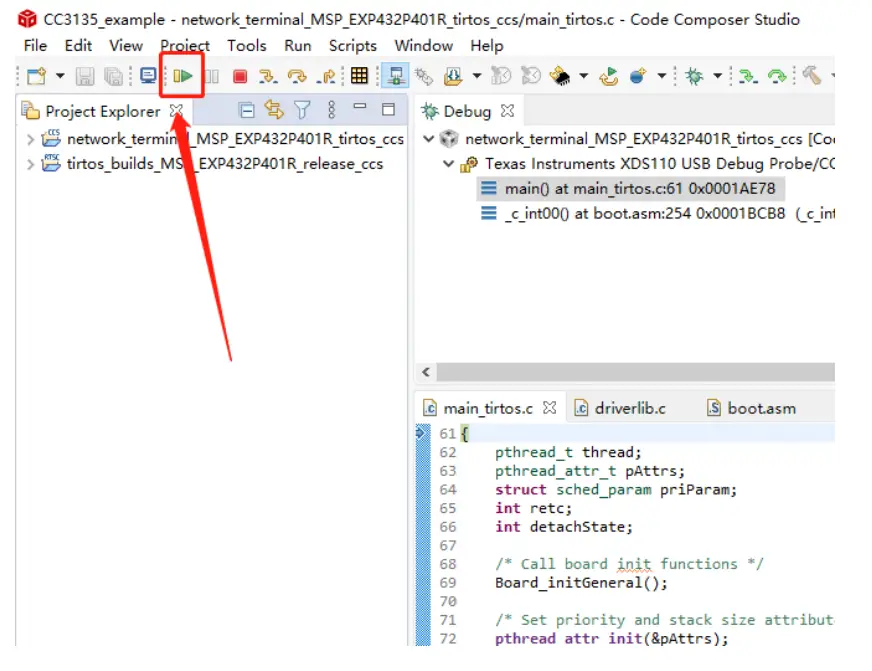Terminate the debug session with red stop
The height and width of the screenshot is (671, 872).
click(240, 76)
